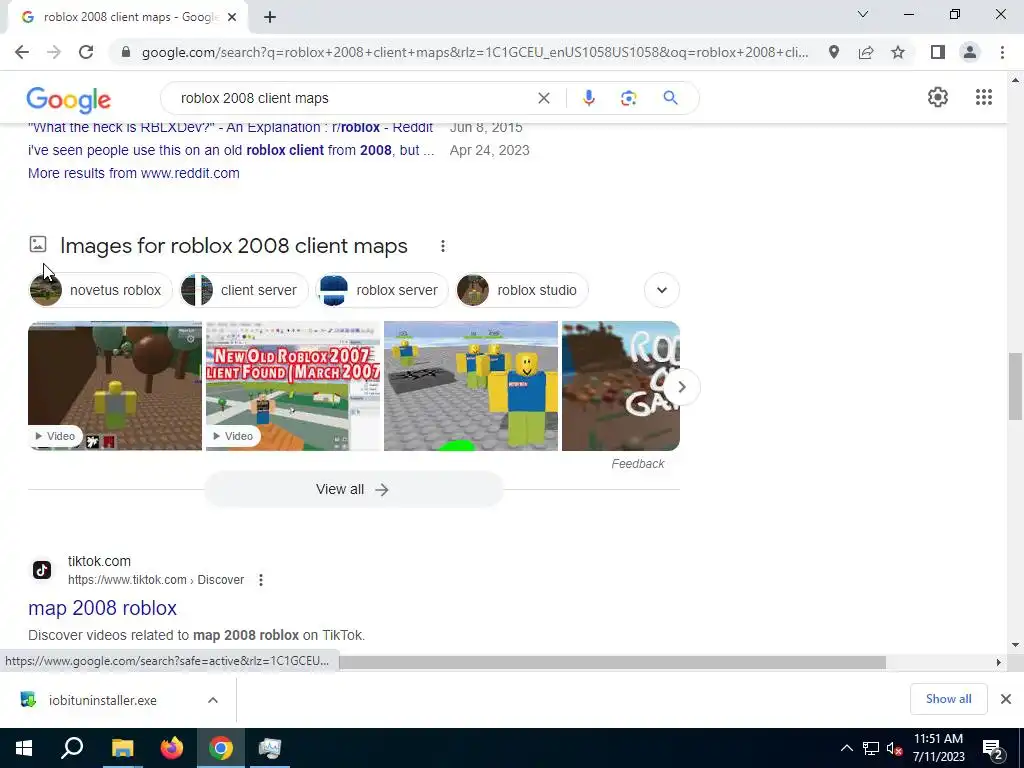1024x768 pixels.
Task: Filter images by roblox studio
Action: (x=522, y=290)
